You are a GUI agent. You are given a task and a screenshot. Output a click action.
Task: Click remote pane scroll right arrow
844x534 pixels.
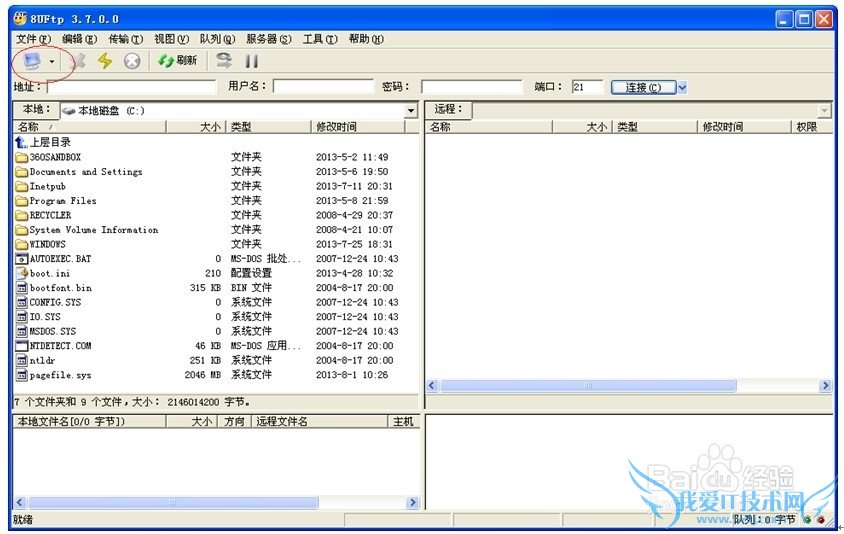tap(825, 385)
